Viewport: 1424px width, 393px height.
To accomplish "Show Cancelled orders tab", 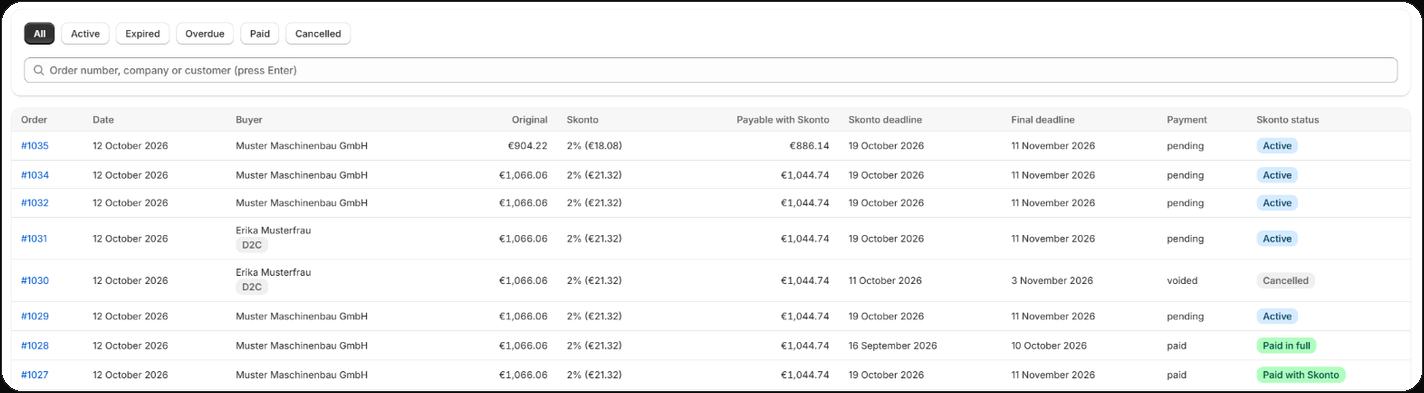I will point(318,34).
